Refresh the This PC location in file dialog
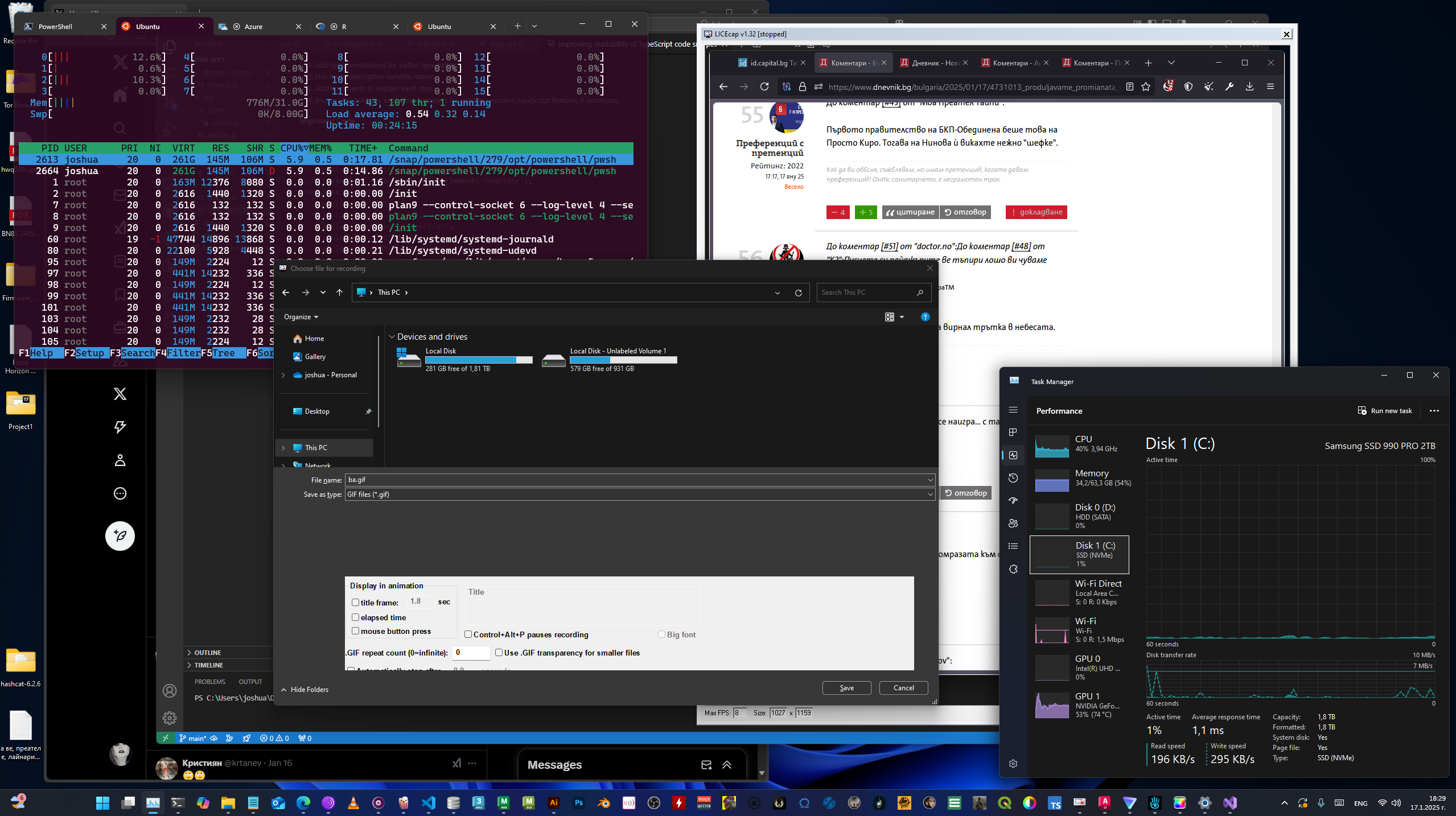 (799, 292)
